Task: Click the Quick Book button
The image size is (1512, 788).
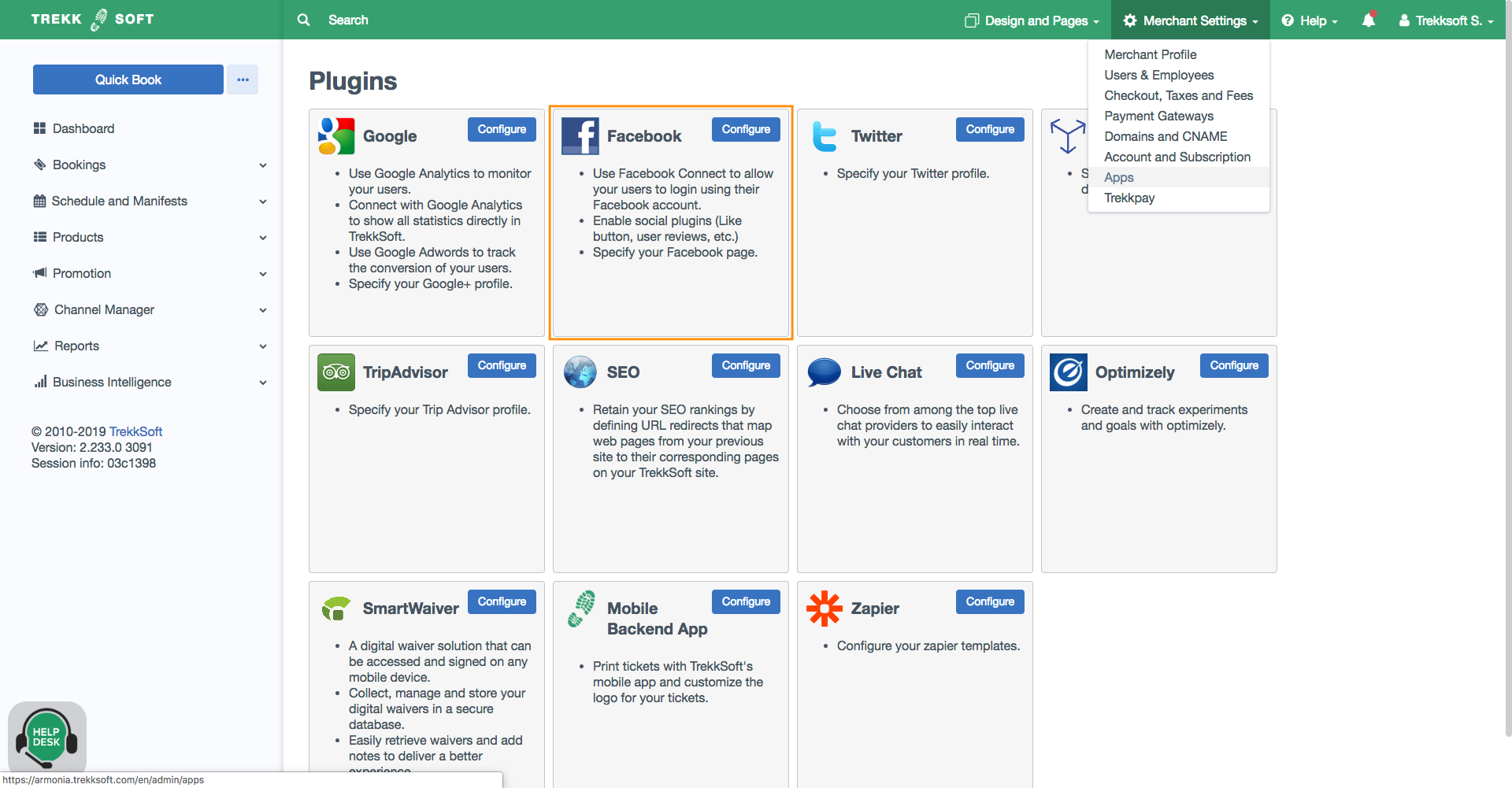Action: coord(128,80)
